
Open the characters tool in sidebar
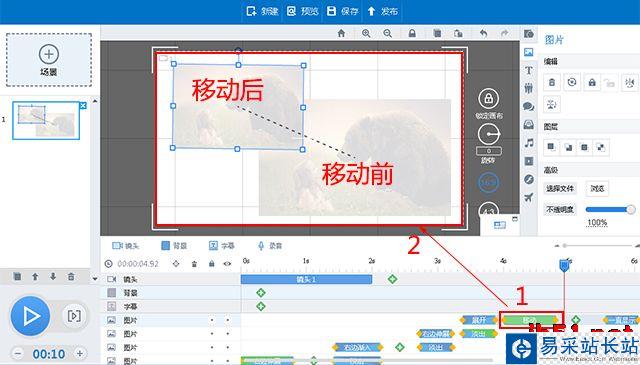pos(529,88)
